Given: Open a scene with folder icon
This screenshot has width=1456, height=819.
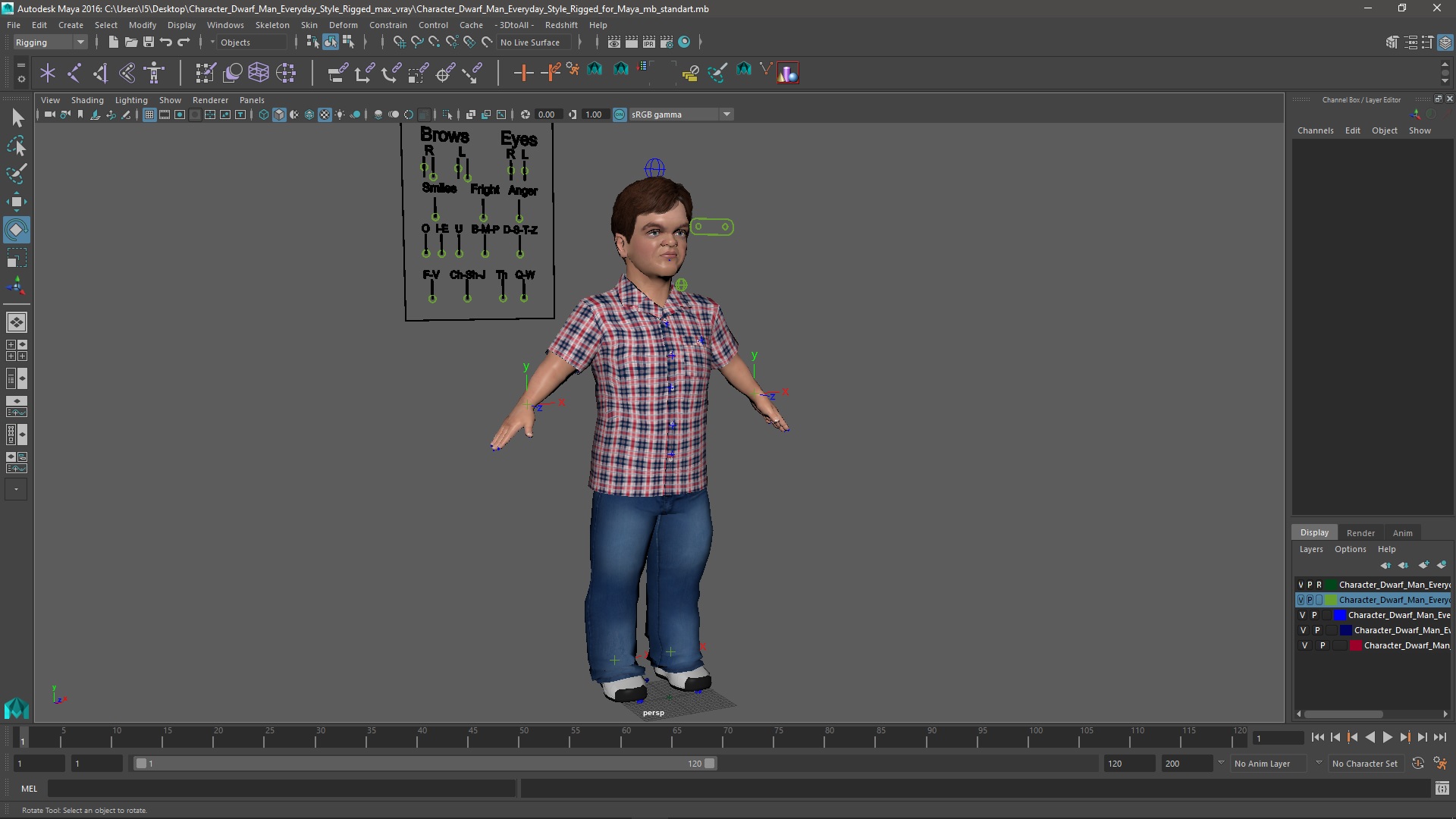Looking at the screenshot, I should 130,42.
